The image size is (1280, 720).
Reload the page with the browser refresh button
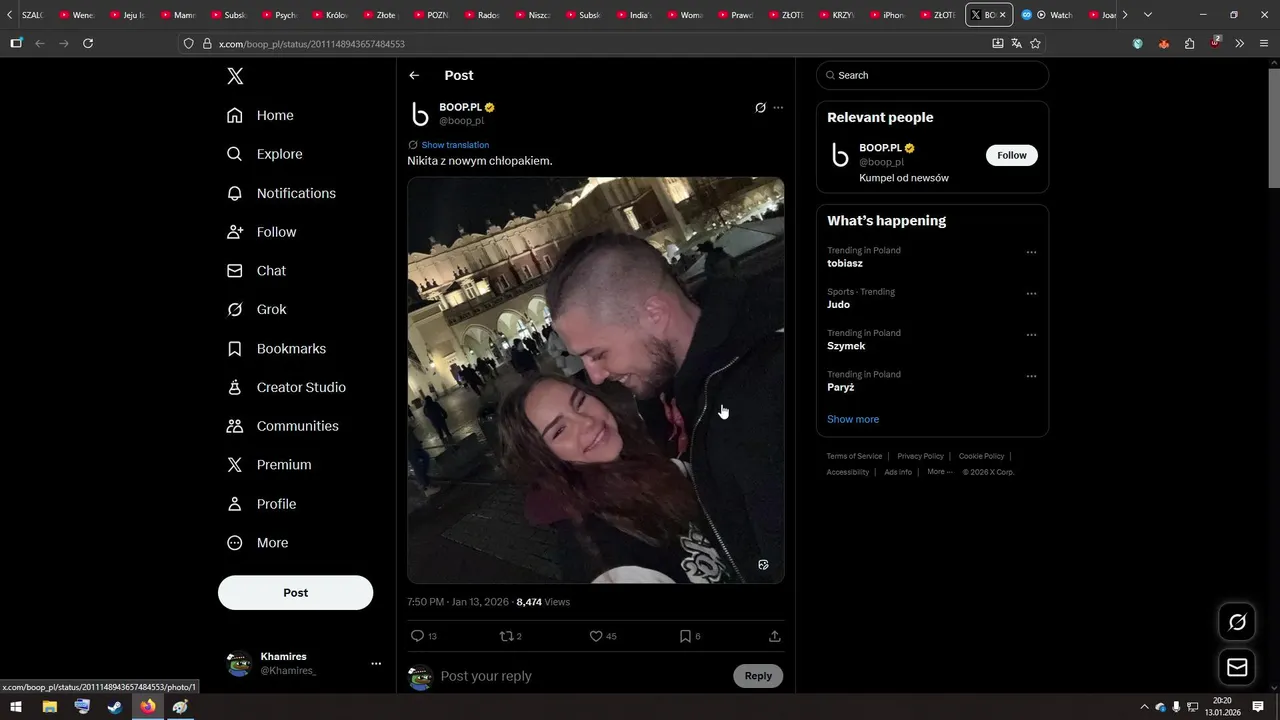[x=88, y=43]
